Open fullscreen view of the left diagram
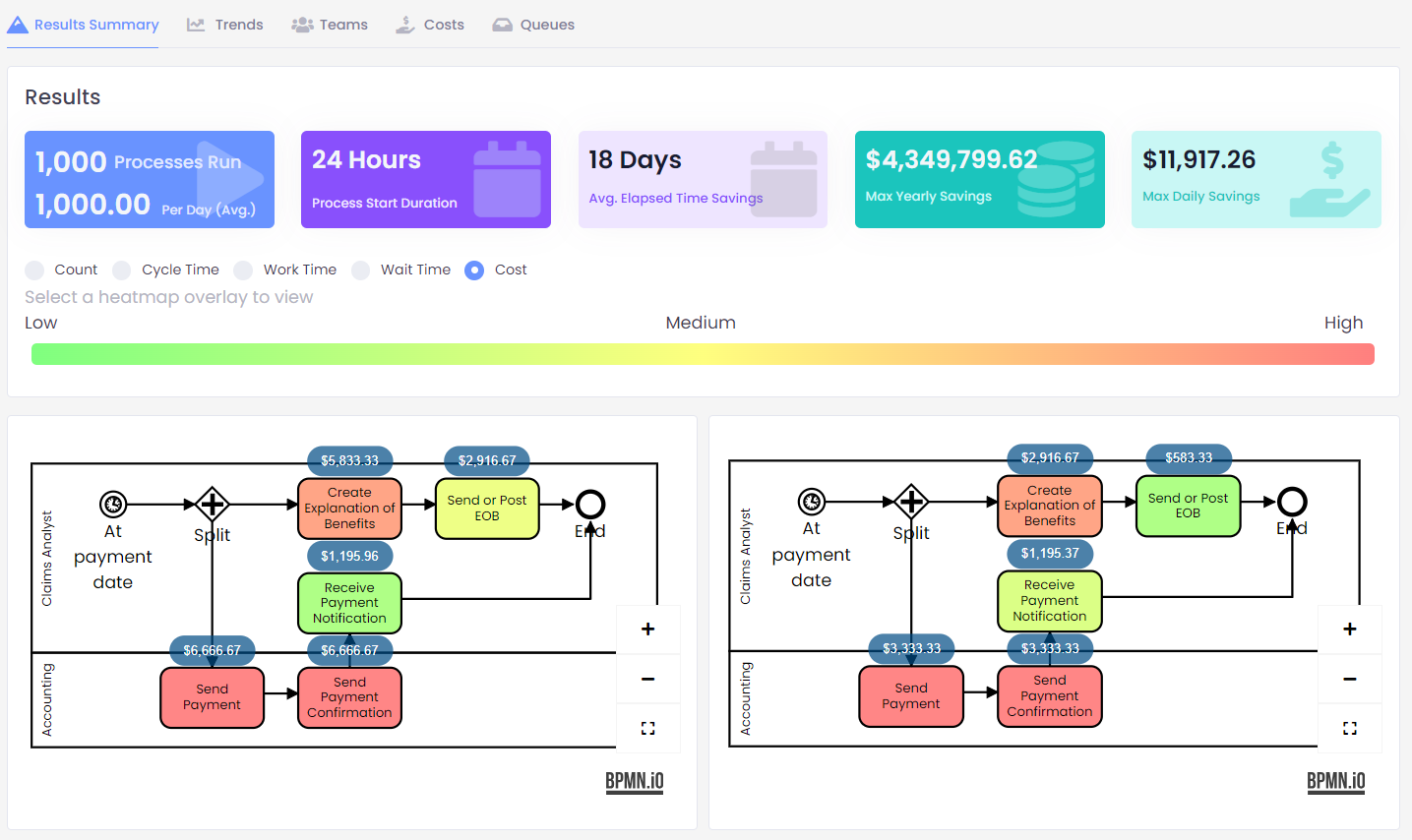The height and width of the screenshot is (840, 1412). (647, 728)
